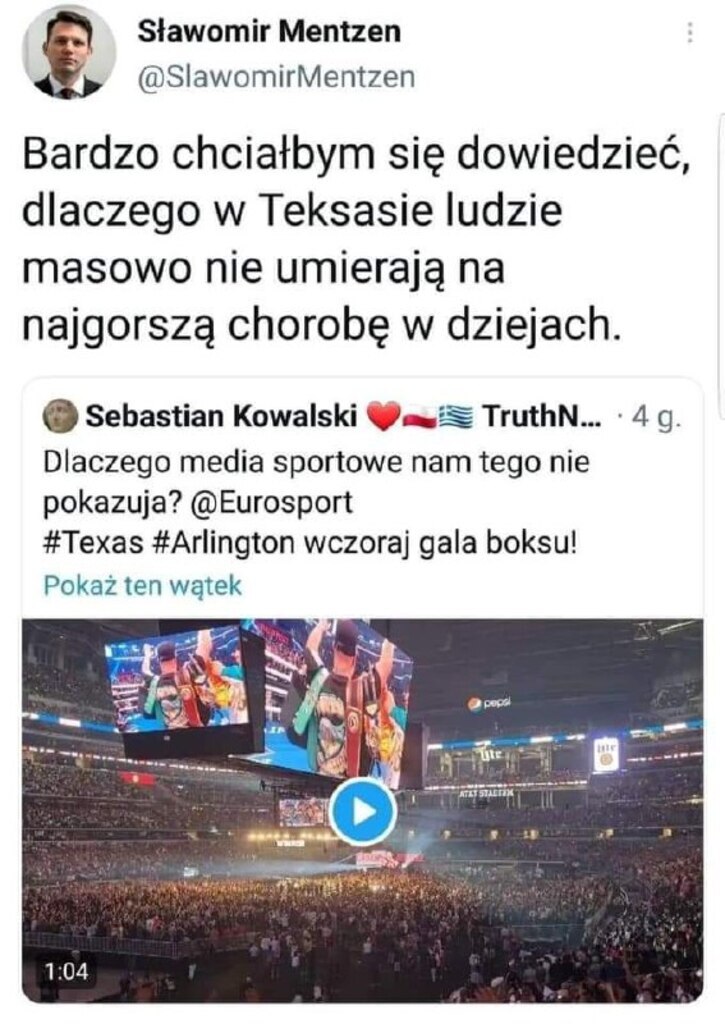Open the three-dot tweet options menu
The height and width of the screenshot is (1024, 725).
click(x=690, y=33)
